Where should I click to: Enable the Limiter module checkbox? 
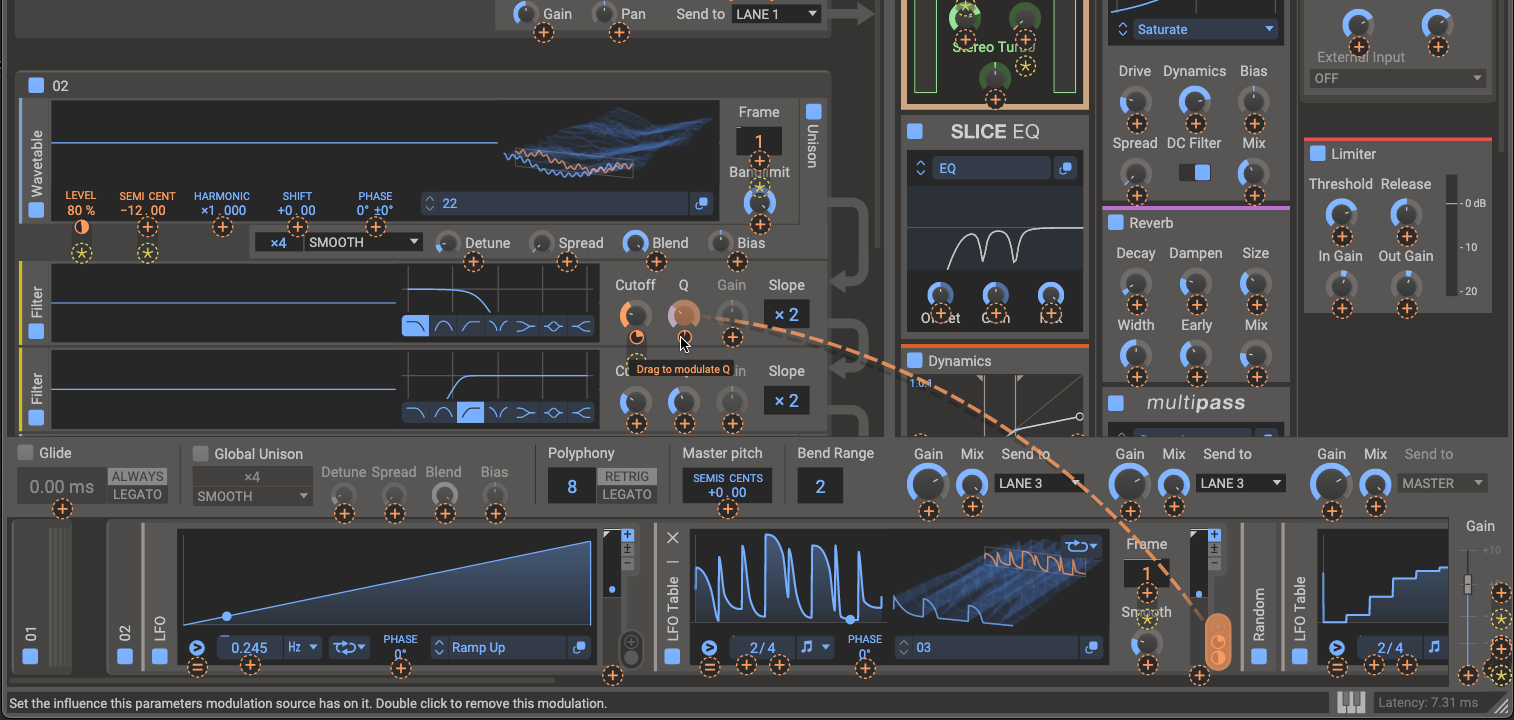coord(1317,153)
